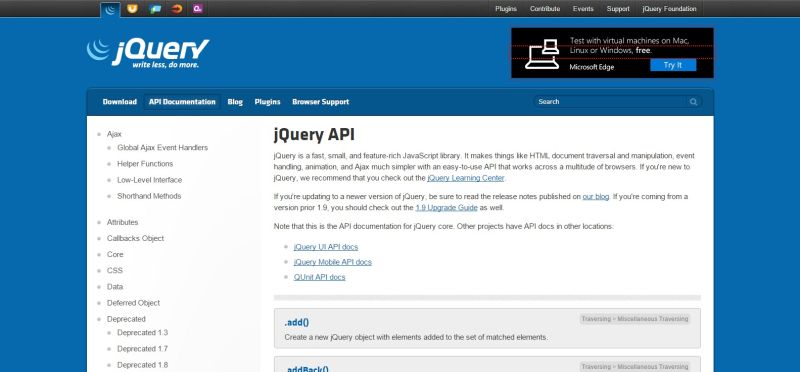The width and height of the screenshot is (800, 372).
Task: Open Deprecated 1.8 in the sidebar
Action: click(x=142, y=365)
